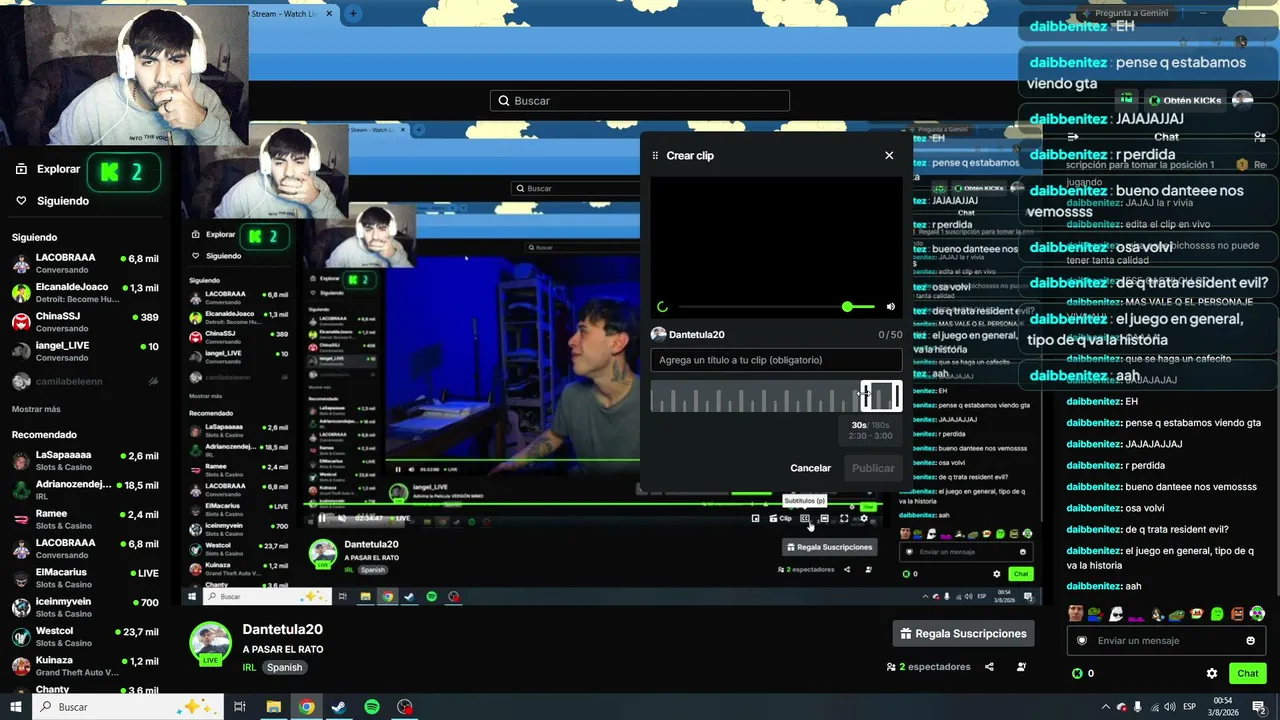The height and width of the screenshot is (720, 1280).
Task: Expand hidden system tray icons chevron
Action: (1106, 707)
